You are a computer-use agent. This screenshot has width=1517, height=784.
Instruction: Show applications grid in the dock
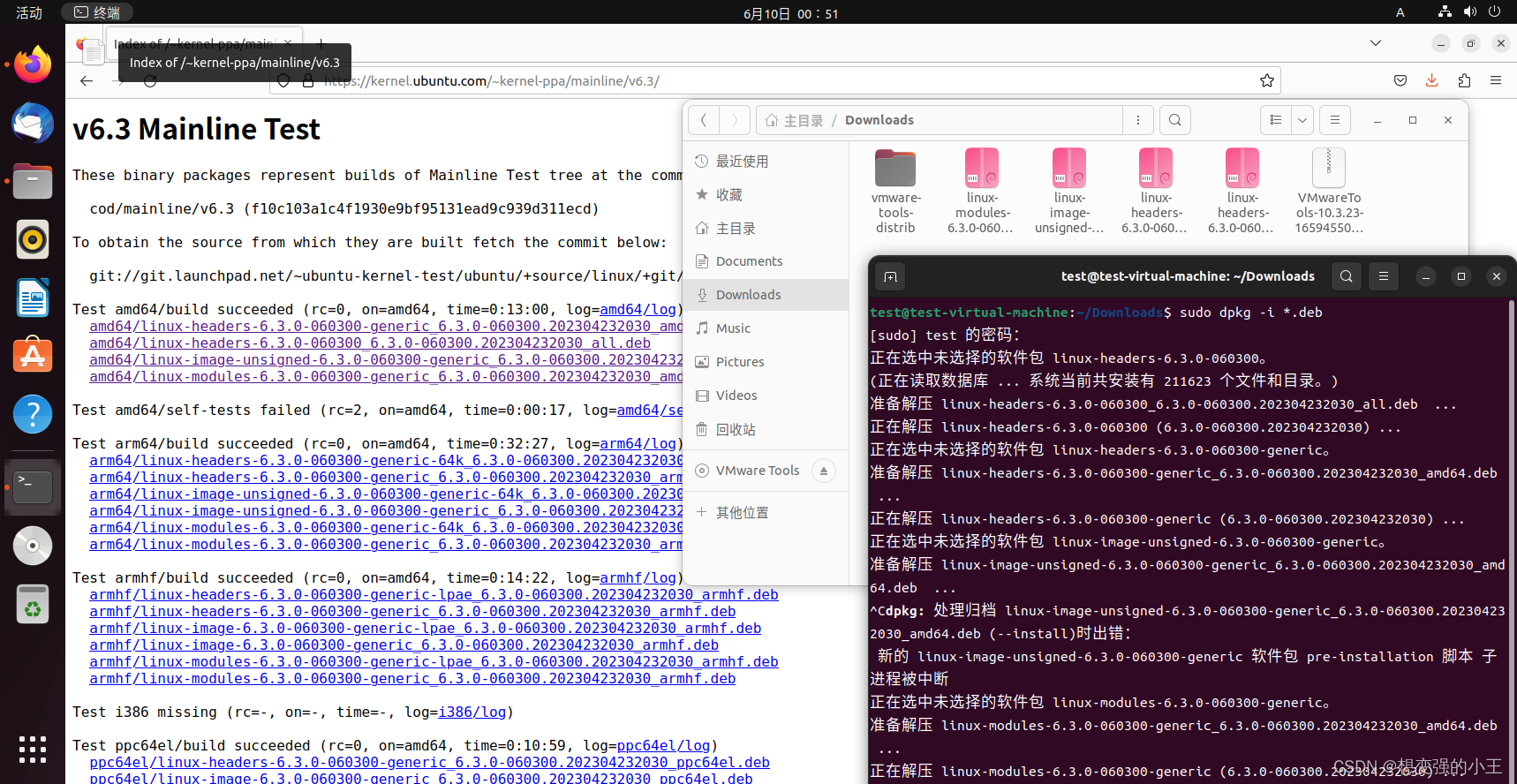coord(33,750)
